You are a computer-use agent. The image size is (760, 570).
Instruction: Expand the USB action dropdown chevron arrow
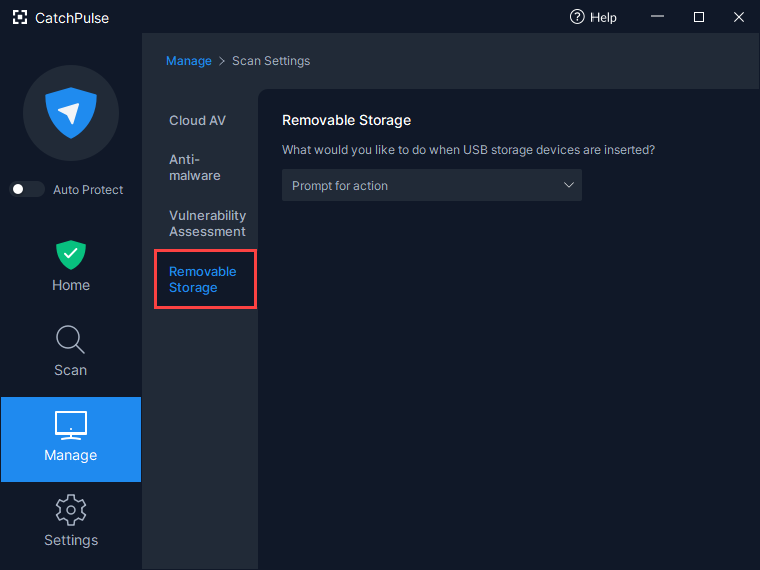click(x=568, y=185)
